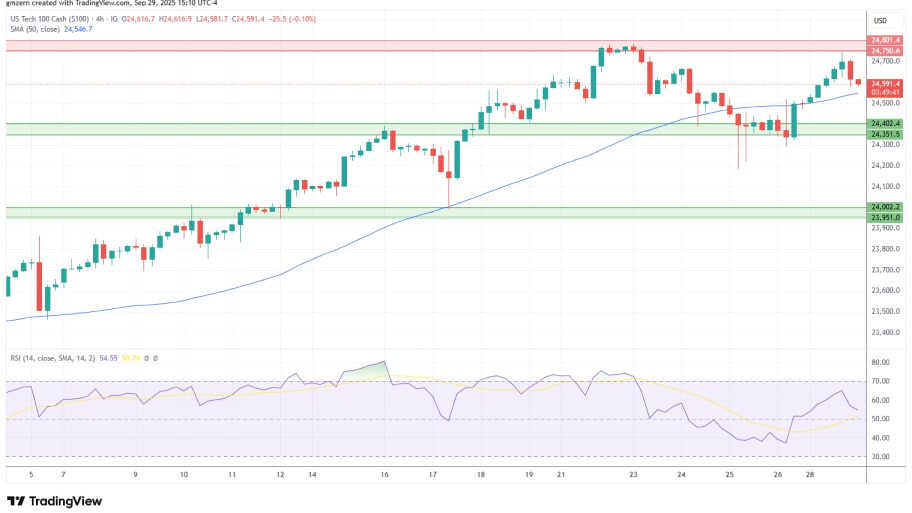Screen dimensions: 912x513
Task: Click the 24,801.4 resistance price label
Action: tap(885, 41)
